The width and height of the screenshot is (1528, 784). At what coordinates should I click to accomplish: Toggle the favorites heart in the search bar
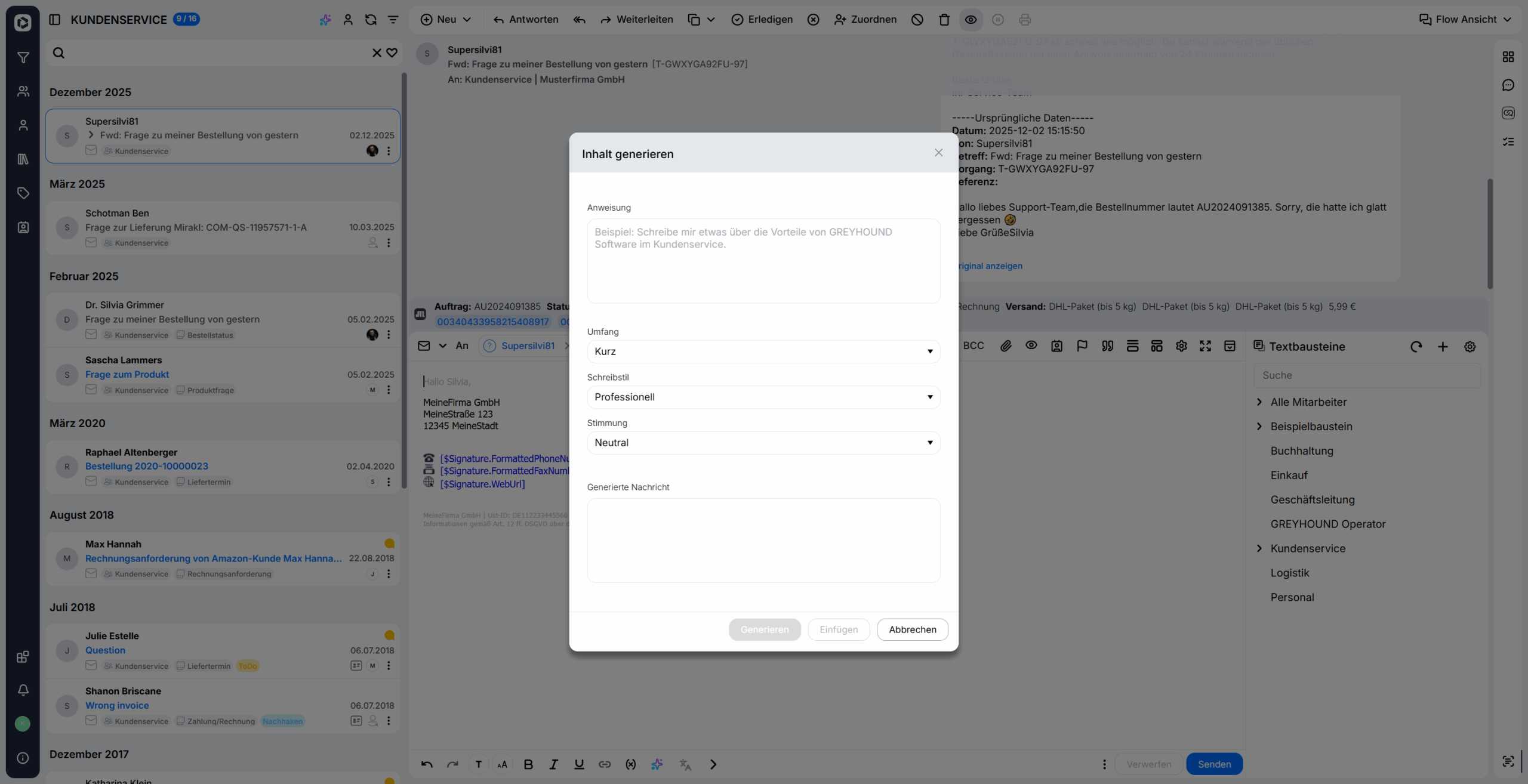pos(392,53)
